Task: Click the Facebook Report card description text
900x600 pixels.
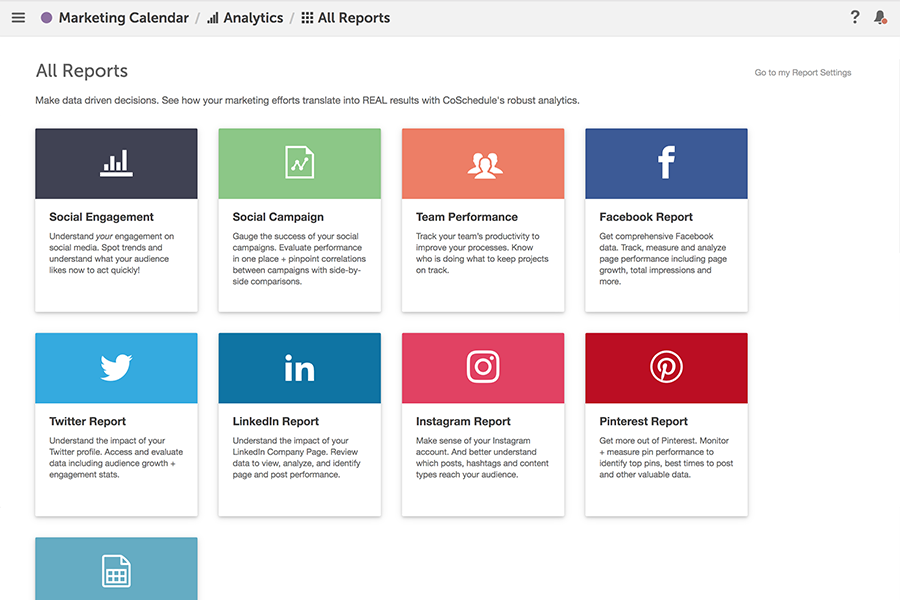Action: tap(663, 259)
